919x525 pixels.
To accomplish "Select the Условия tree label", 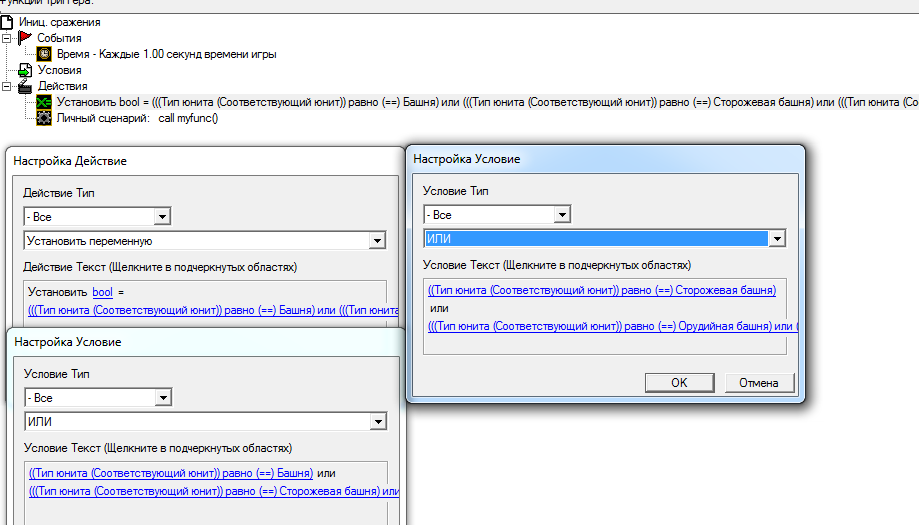I will click(x=59, y=70).
